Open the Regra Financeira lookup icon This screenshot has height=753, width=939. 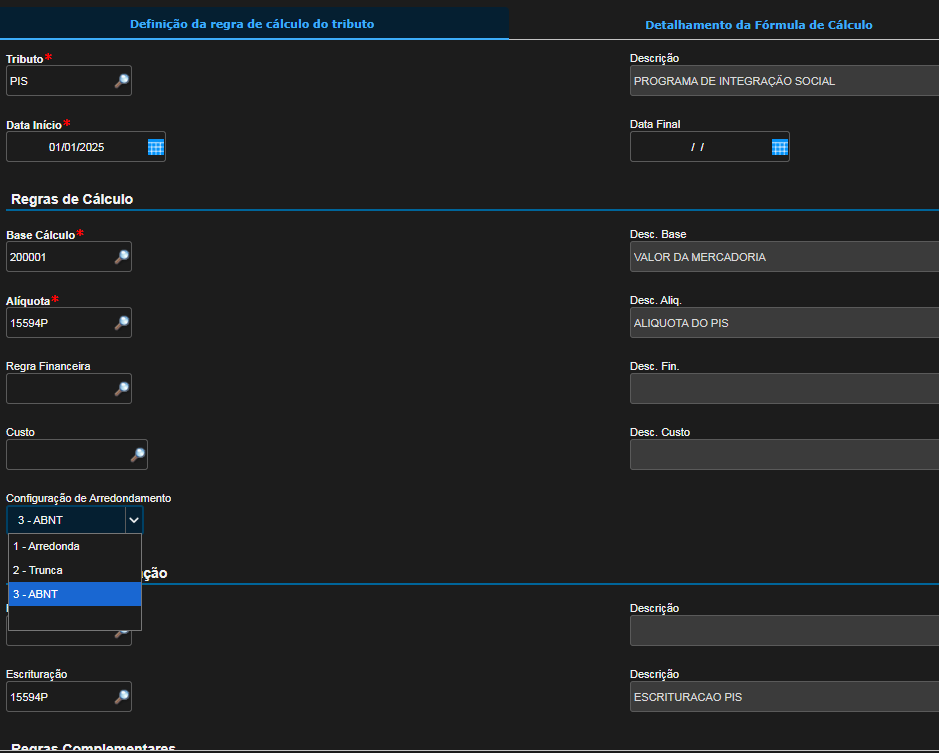pos(121,389)
